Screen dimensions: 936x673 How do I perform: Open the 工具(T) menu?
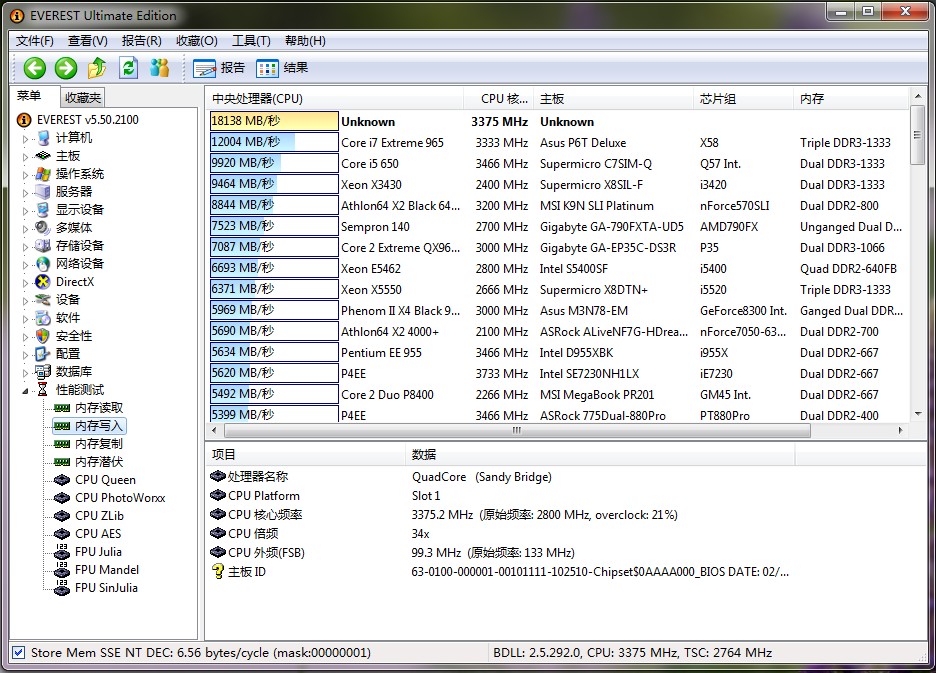(251, 41)
